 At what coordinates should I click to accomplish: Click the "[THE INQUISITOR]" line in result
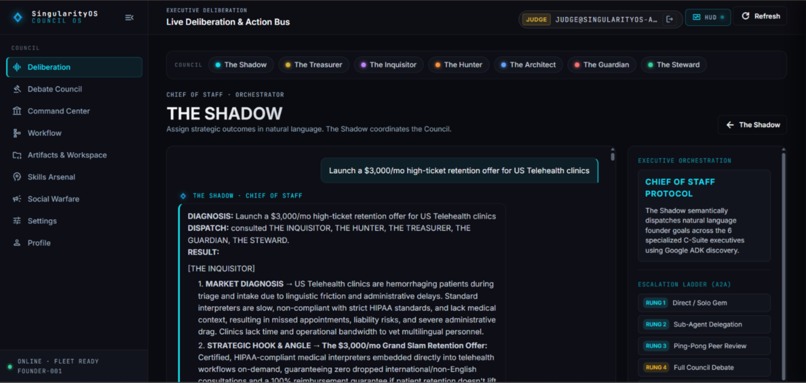(221, 268)
